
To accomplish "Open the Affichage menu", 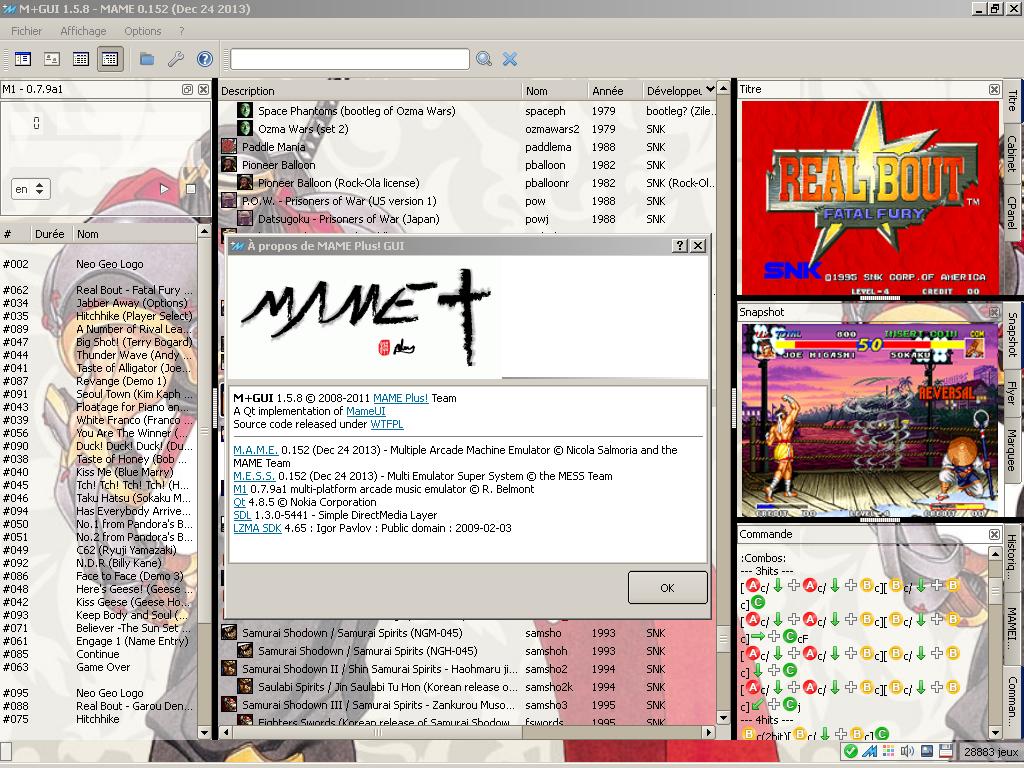I will tap(83, 31).
